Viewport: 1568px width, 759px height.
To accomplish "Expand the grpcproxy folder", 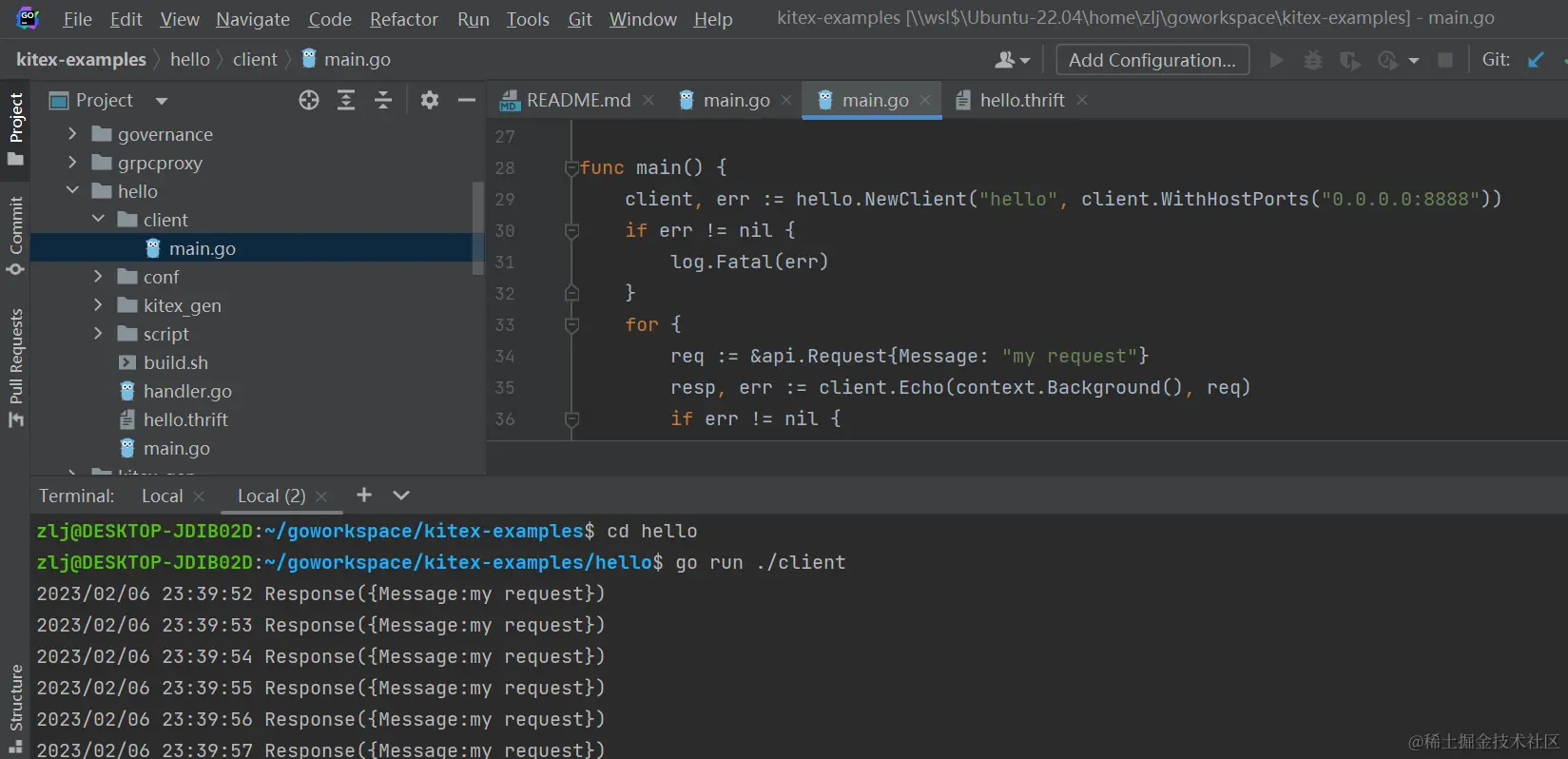I will [72, 163].
